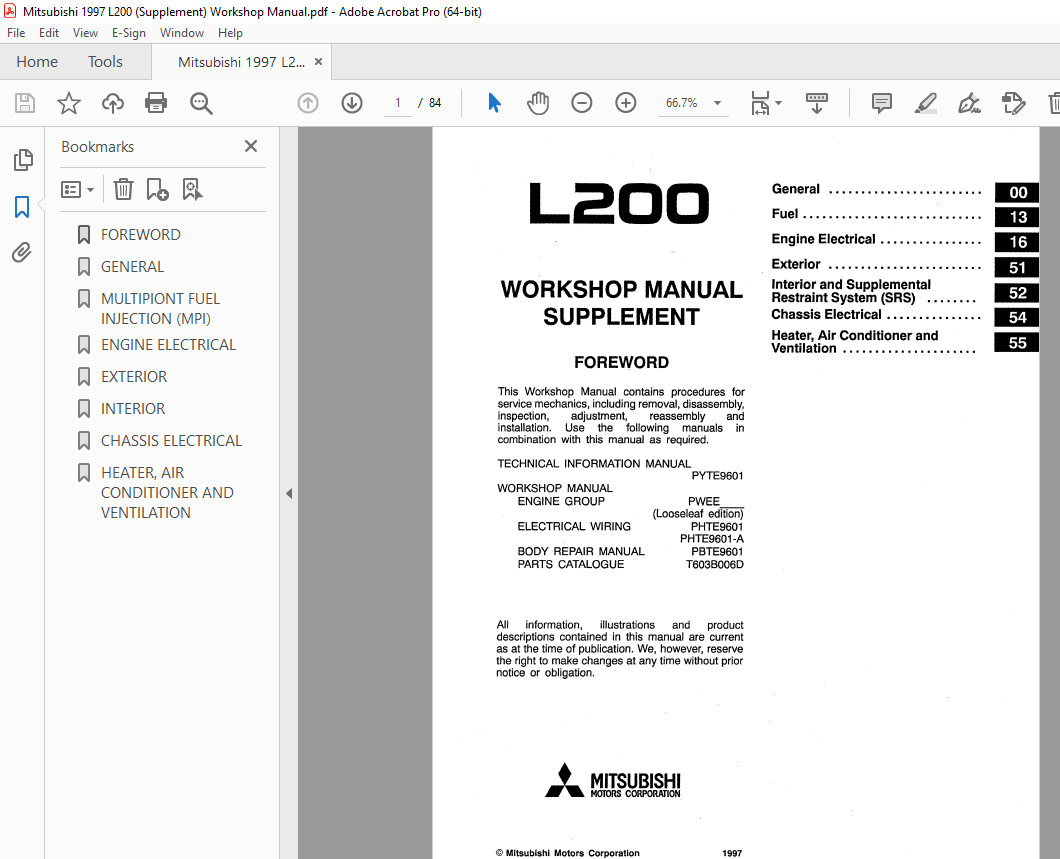
Task: Open the page thumbnails panel icon
Action: point(23,160)
